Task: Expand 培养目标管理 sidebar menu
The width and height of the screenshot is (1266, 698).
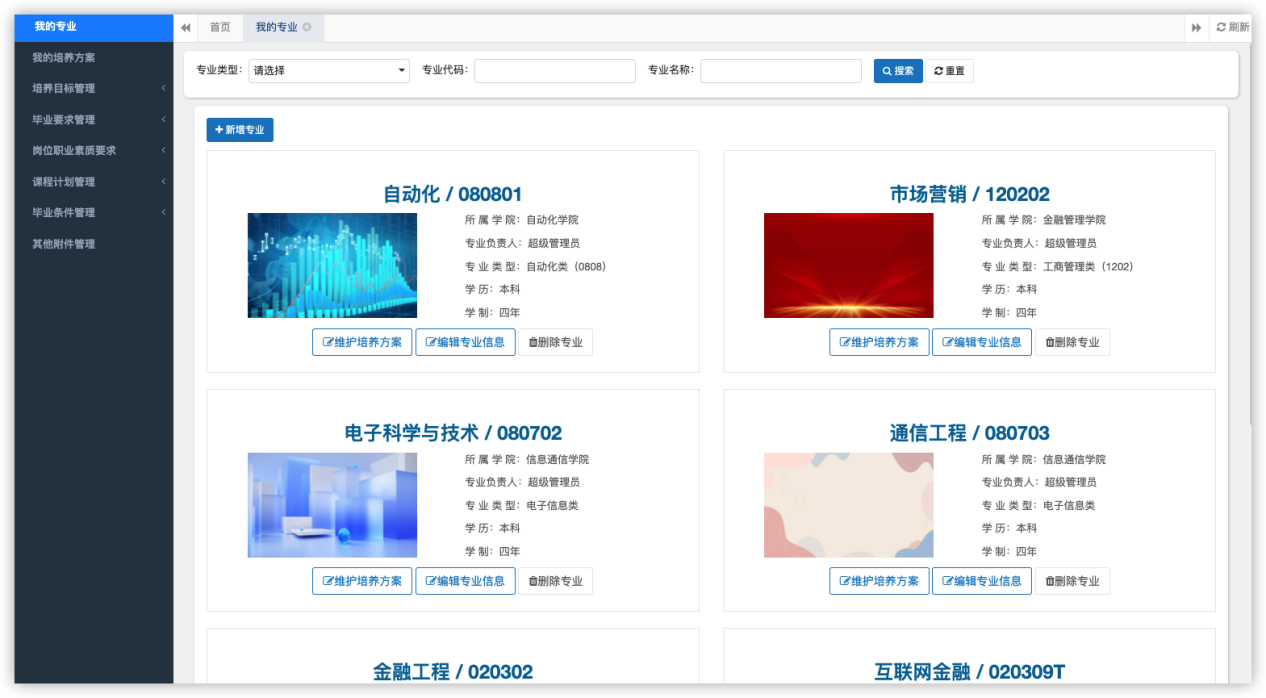Action: click(x=93, y=88)
